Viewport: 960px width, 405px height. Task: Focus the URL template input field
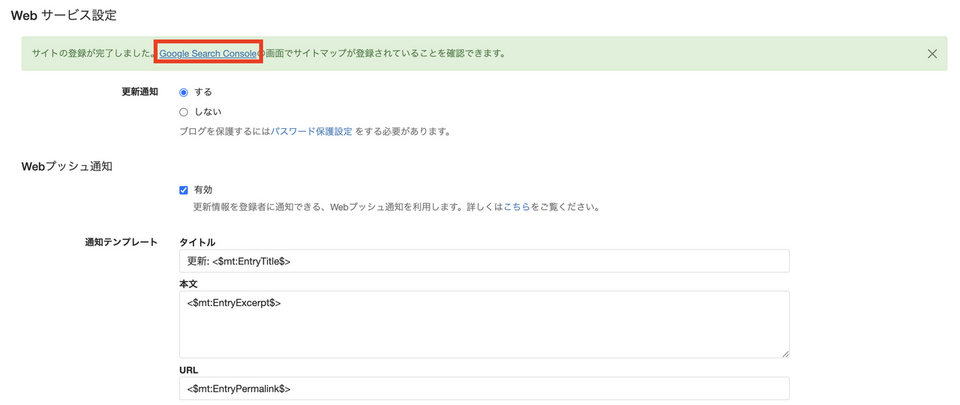click(x=484, y=388)
